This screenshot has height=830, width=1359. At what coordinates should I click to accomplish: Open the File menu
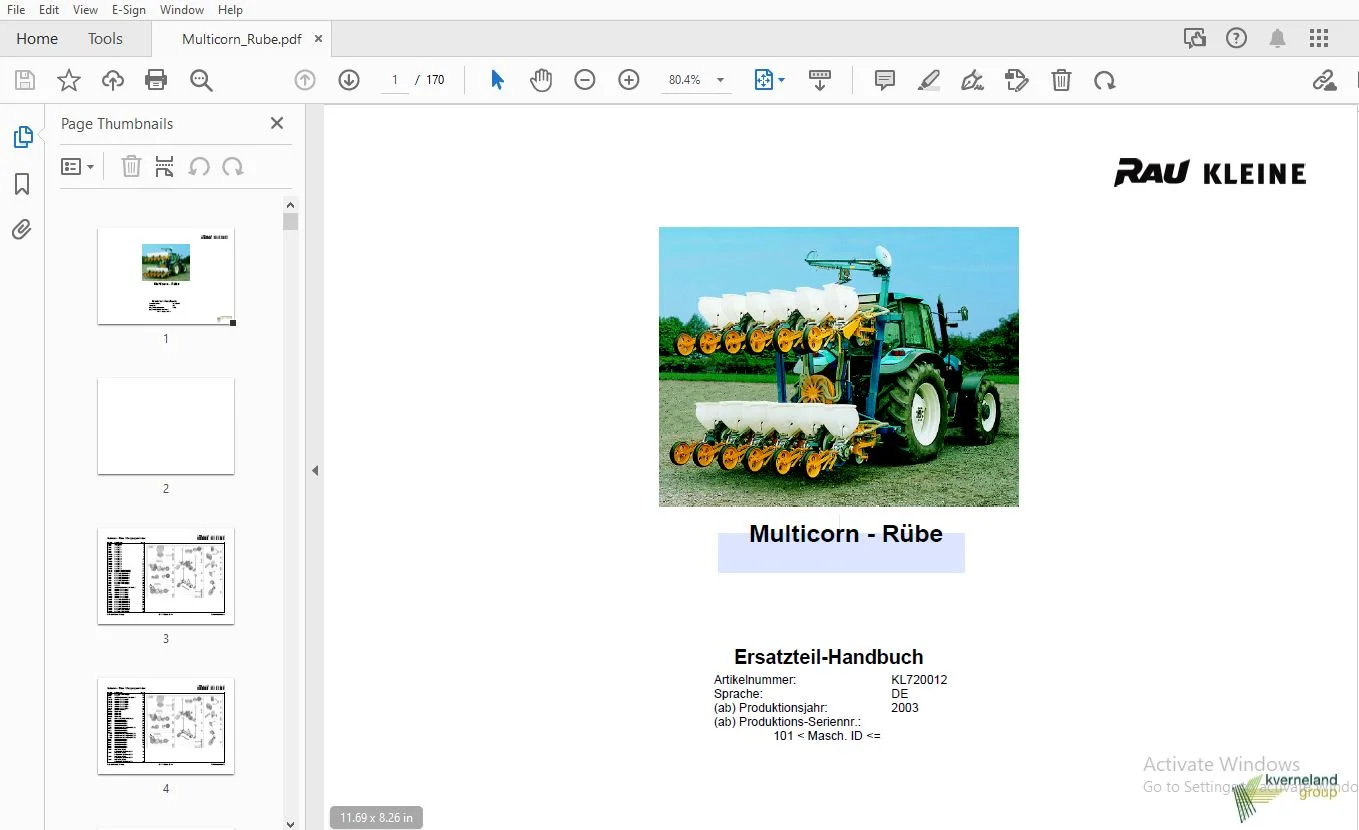[x=16, y=10]
